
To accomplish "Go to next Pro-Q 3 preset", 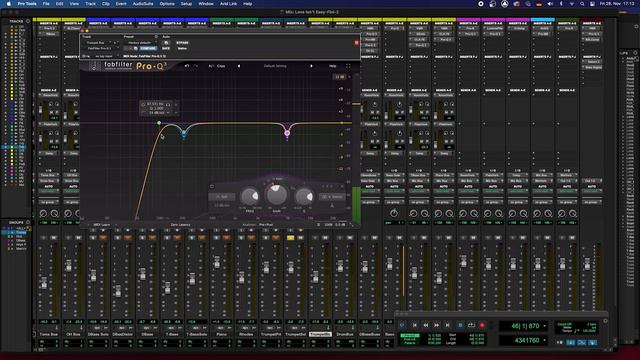I will 311,66.
